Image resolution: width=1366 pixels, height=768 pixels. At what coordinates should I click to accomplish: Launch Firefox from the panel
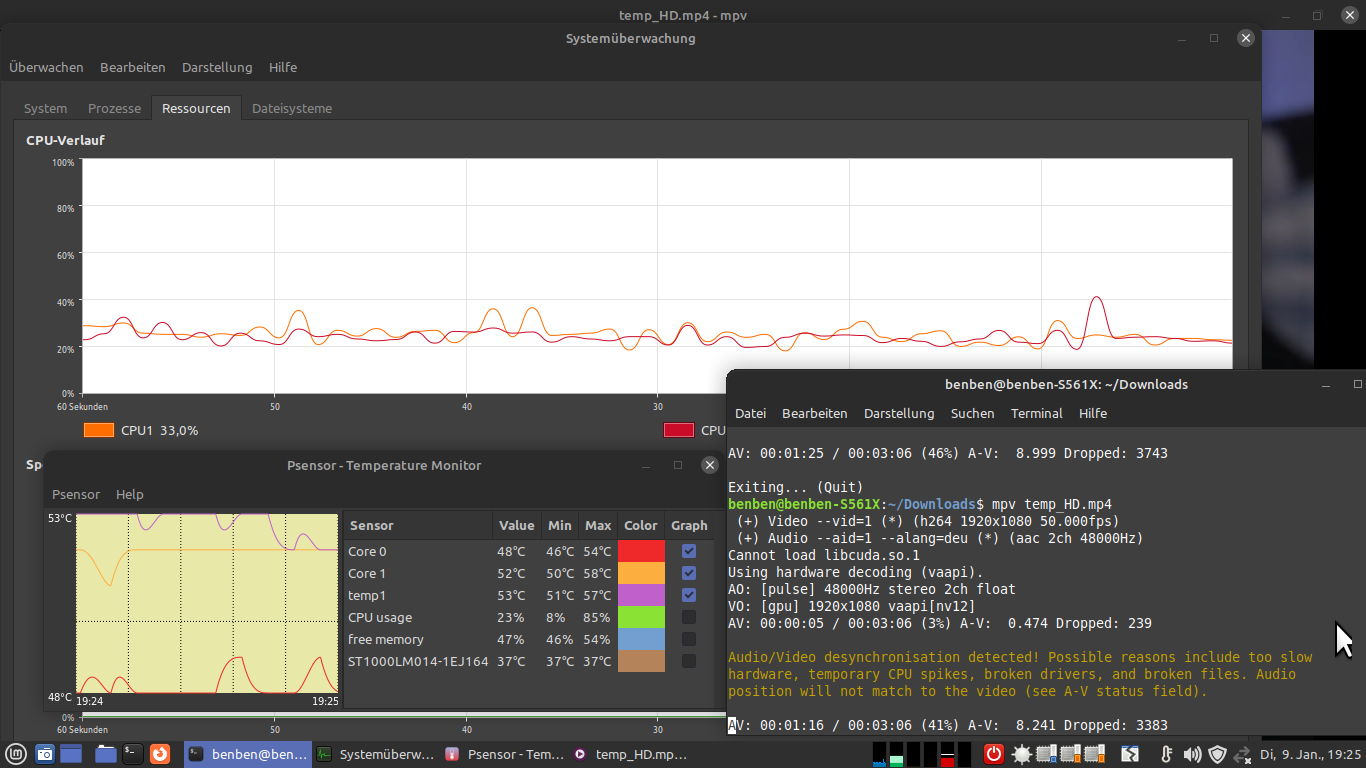pos(161,754)
